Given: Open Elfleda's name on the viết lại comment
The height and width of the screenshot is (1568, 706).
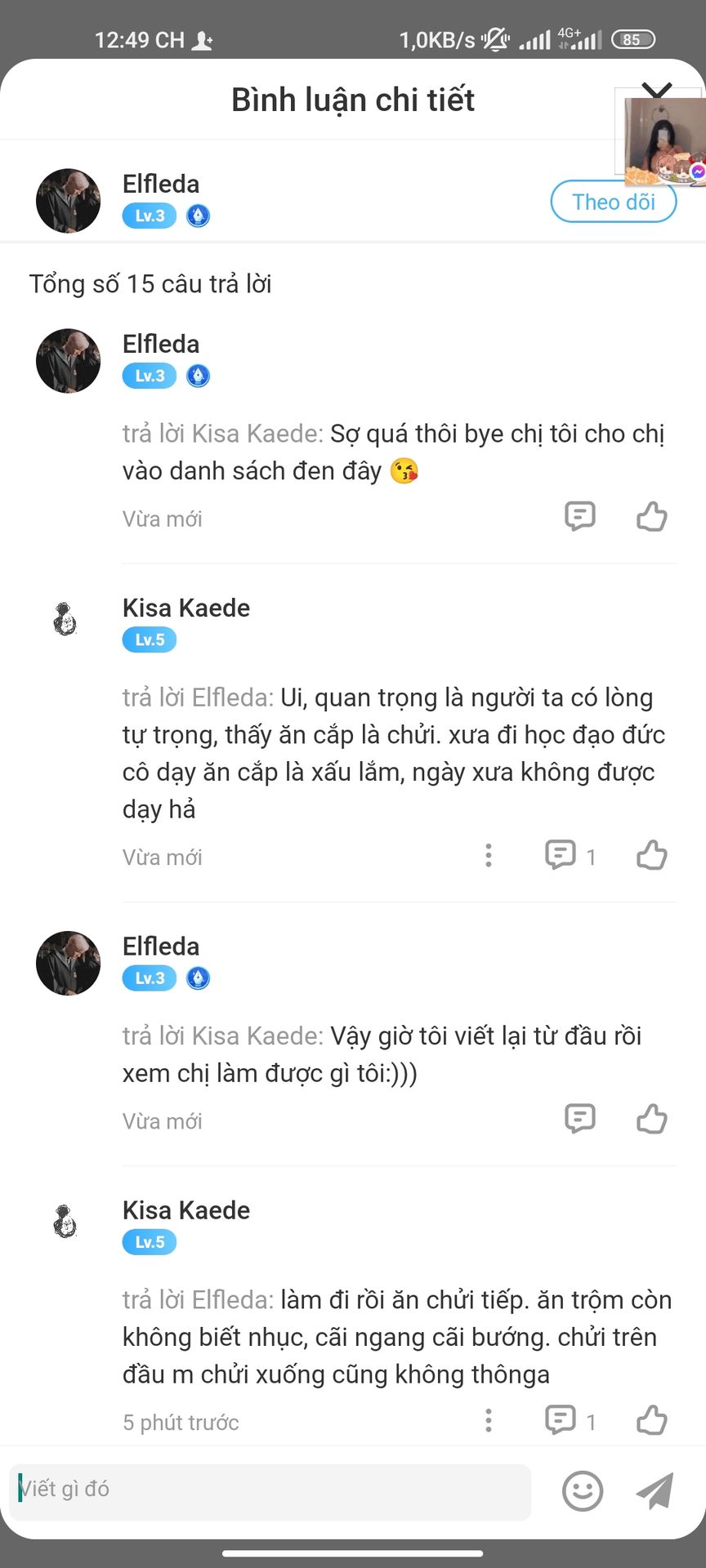Looking at the screenshot, I should coord(161,946).
